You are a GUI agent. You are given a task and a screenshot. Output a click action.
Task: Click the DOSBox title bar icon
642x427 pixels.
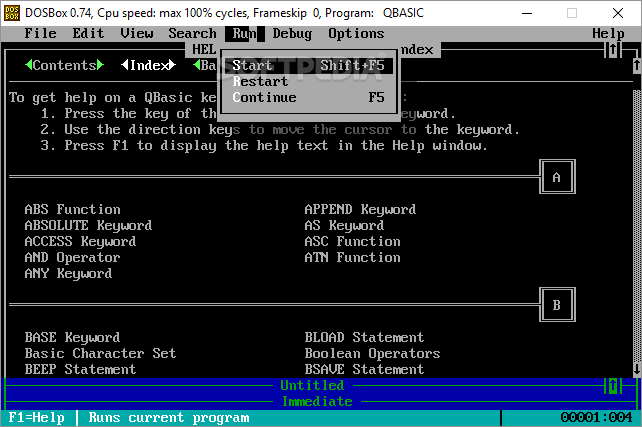pos(11,13)
